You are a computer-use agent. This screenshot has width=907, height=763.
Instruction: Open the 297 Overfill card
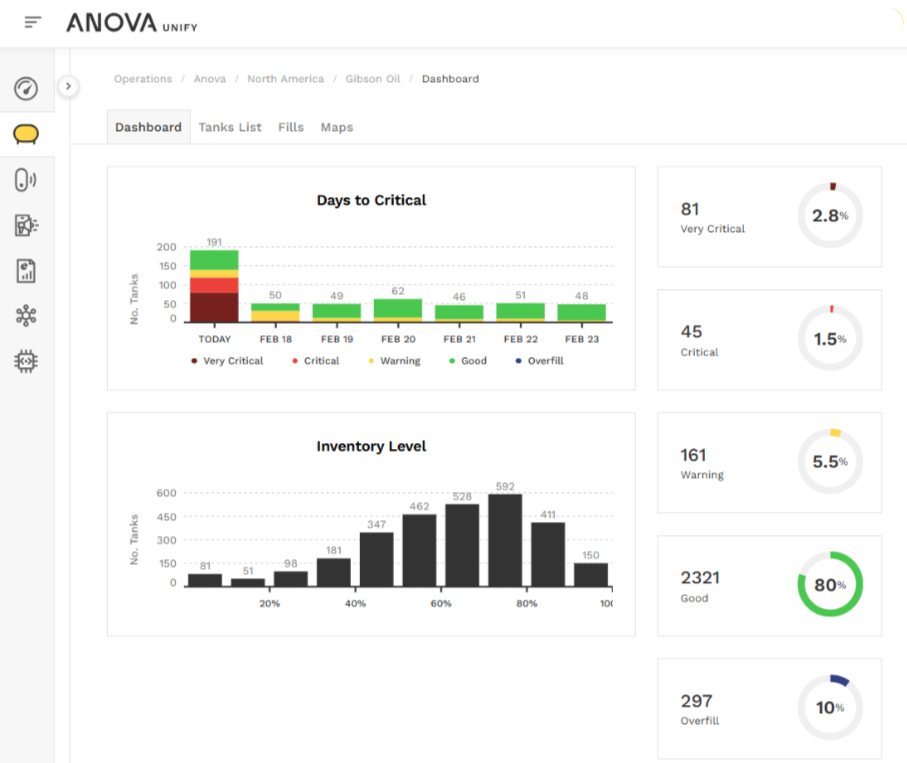click(769, 709)
